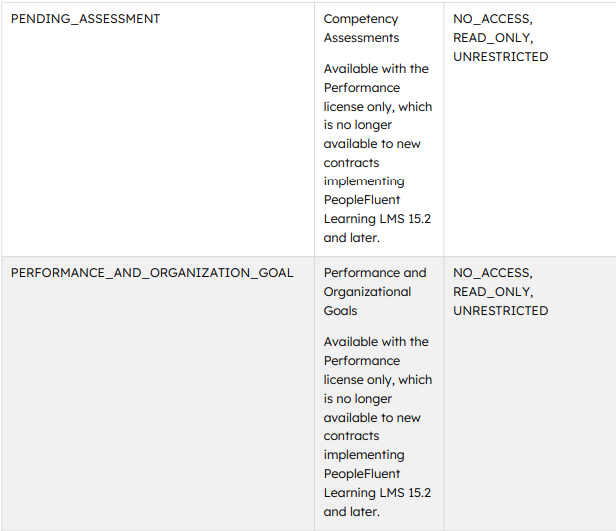Click 'Learning LMS 15.2' in the first row
Screen dimensions: 616x531
(x=377, y=220)
